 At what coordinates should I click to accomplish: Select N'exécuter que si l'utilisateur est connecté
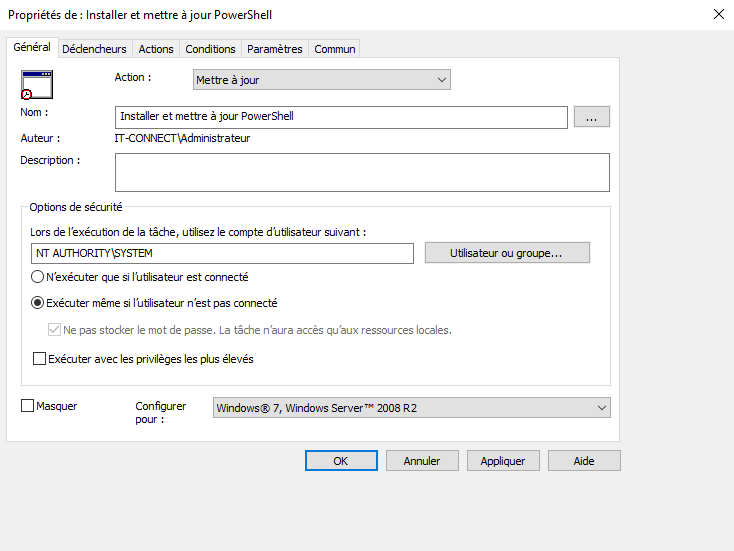click(x=39, y=277)
